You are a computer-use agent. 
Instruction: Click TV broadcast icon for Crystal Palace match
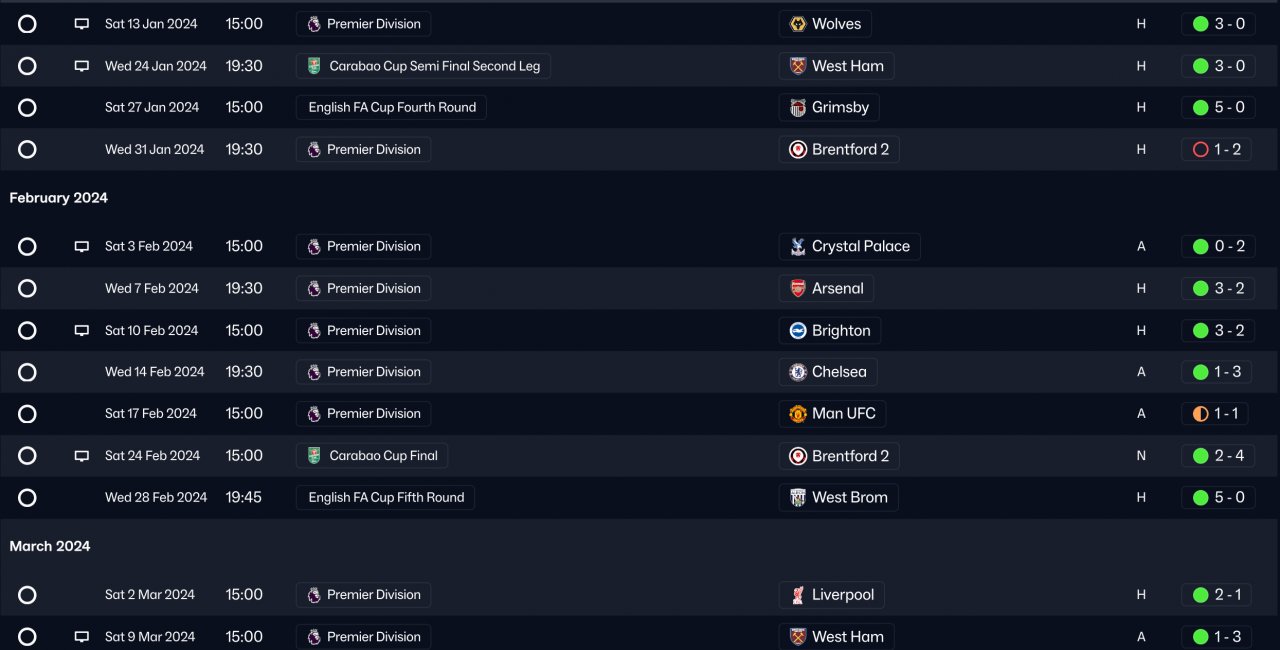[x=82, y=247]
